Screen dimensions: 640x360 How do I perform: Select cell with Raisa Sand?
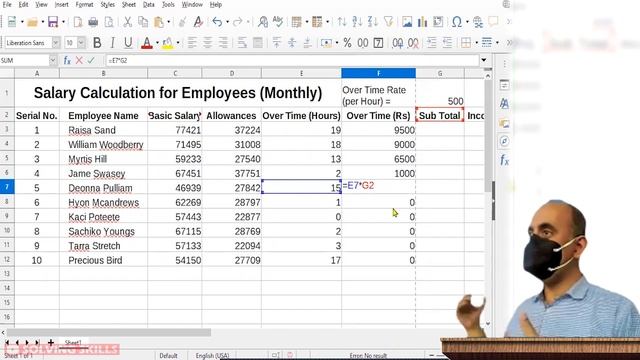pyautogui.click(x=103, y=130)
